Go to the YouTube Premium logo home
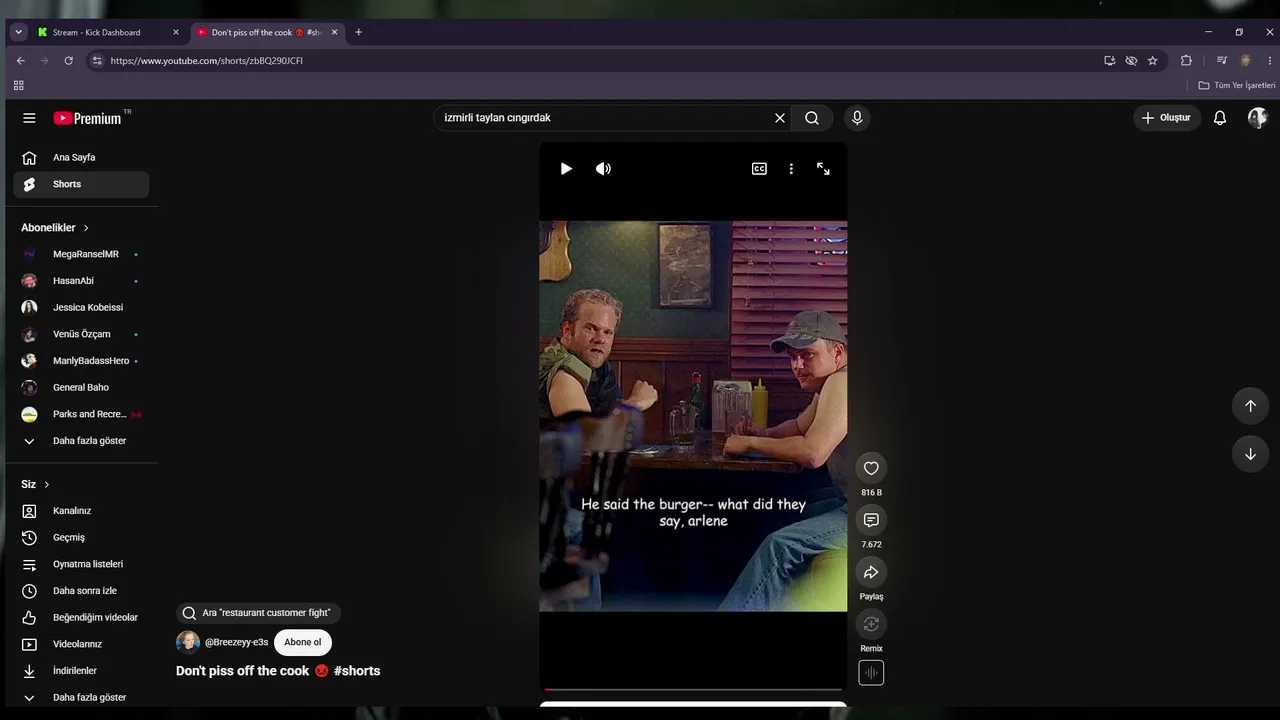1280x720 pixels. pos(88,118)
